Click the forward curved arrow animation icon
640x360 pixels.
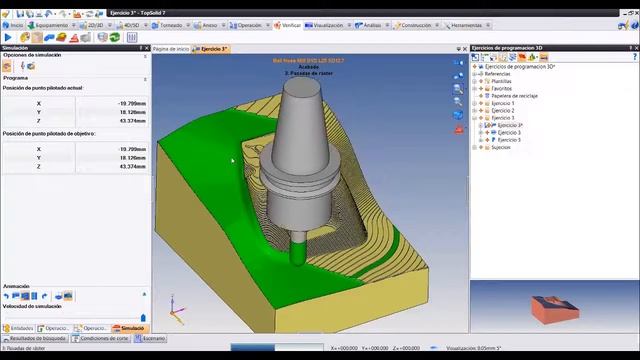click(x=44, y=296)
